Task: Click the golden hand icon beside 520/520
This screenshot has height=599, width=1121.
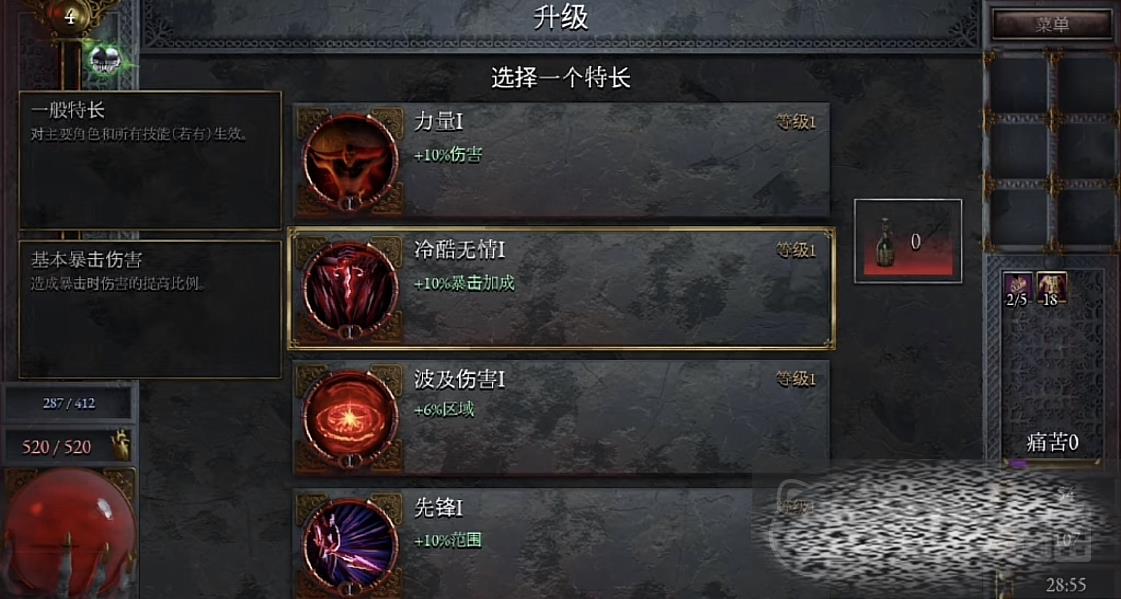Action: point(122,446)
